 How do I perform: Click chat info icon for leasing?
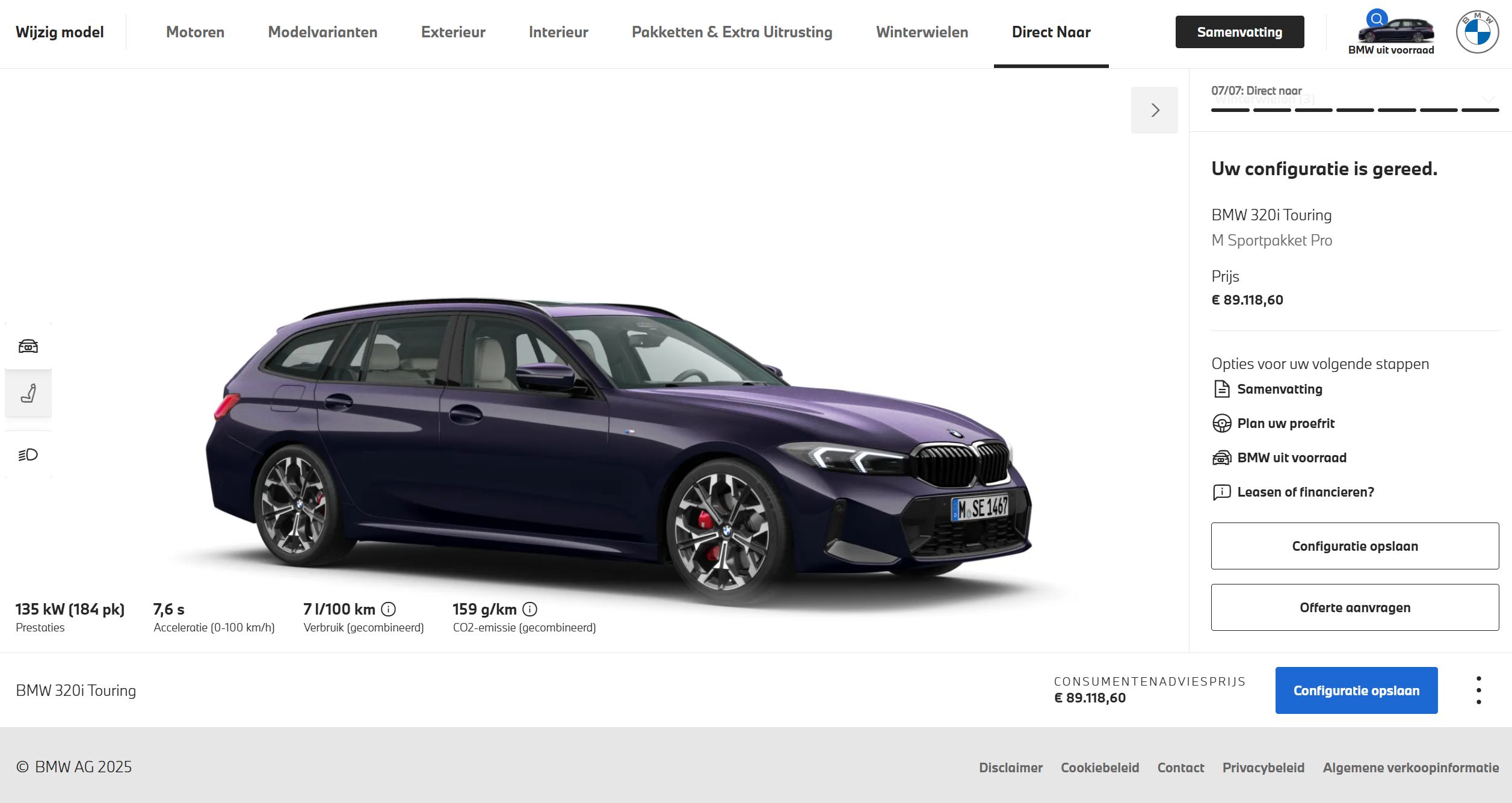pos(1222,492)
